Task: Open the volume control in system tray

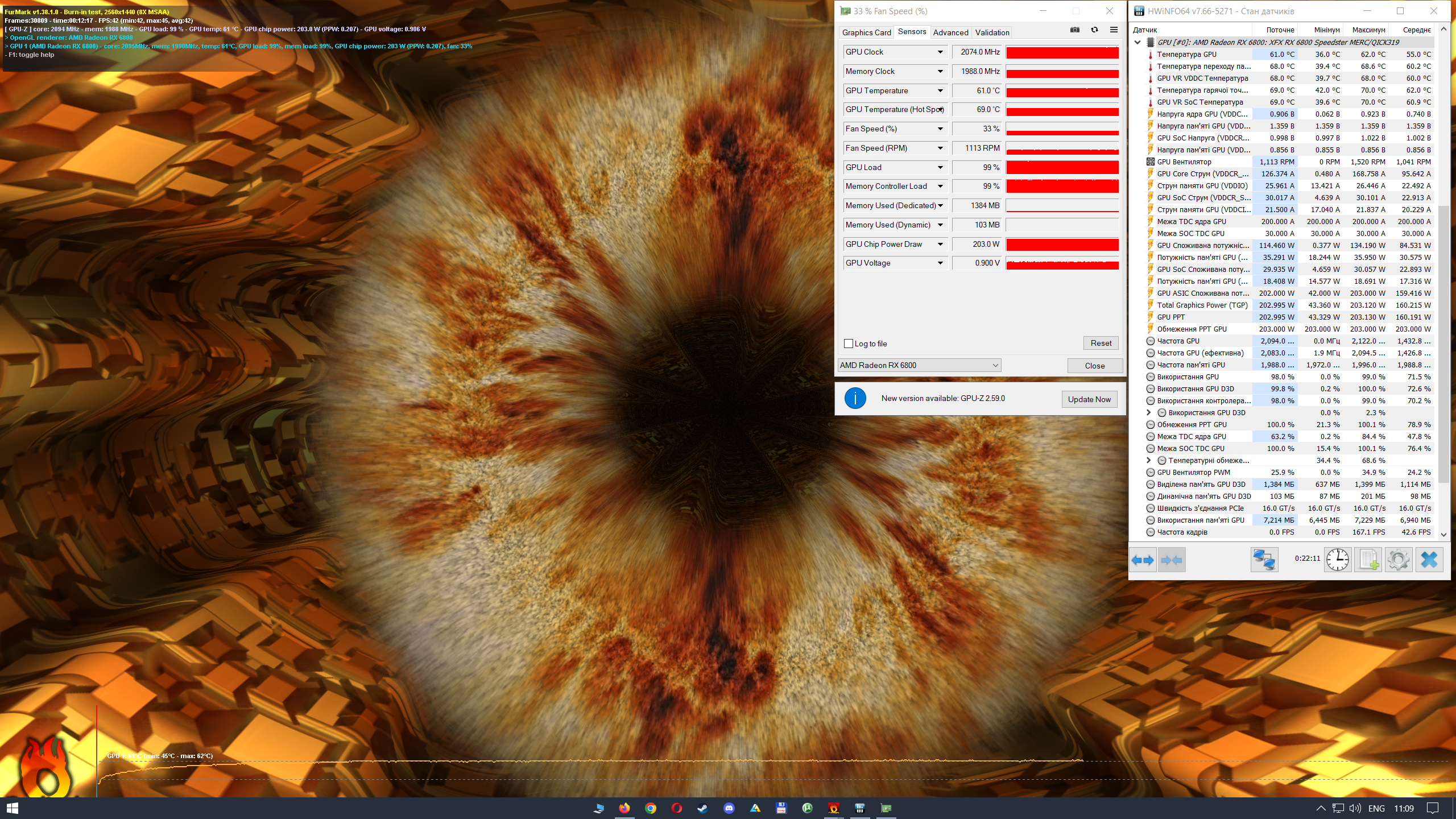Action: 1355,808
